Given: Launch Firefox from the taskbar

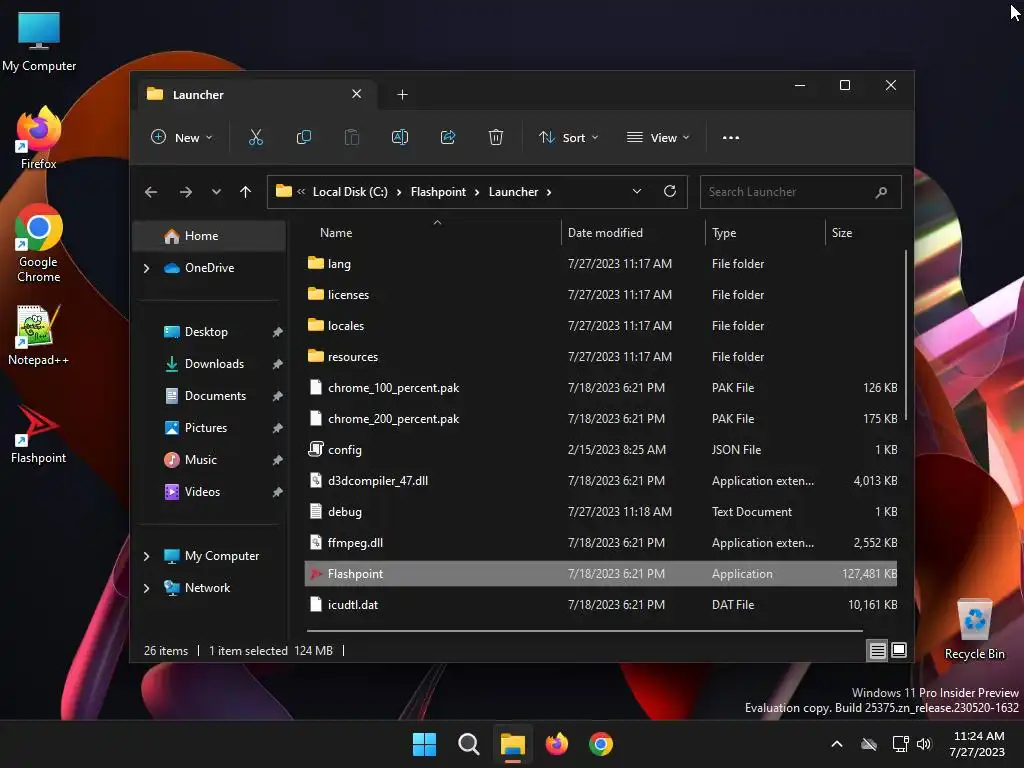Looking at the screenshot, I should click(x=556, y=744).
